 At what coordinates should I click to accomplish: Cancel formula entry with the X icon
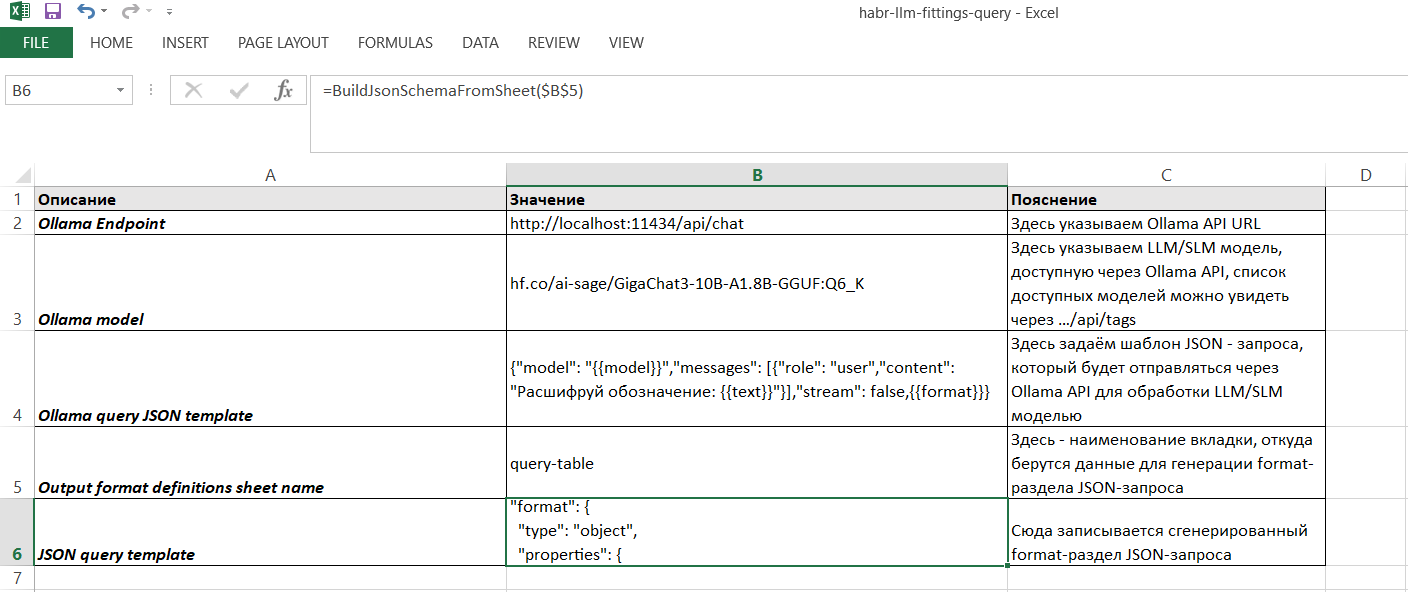point(192,89)
